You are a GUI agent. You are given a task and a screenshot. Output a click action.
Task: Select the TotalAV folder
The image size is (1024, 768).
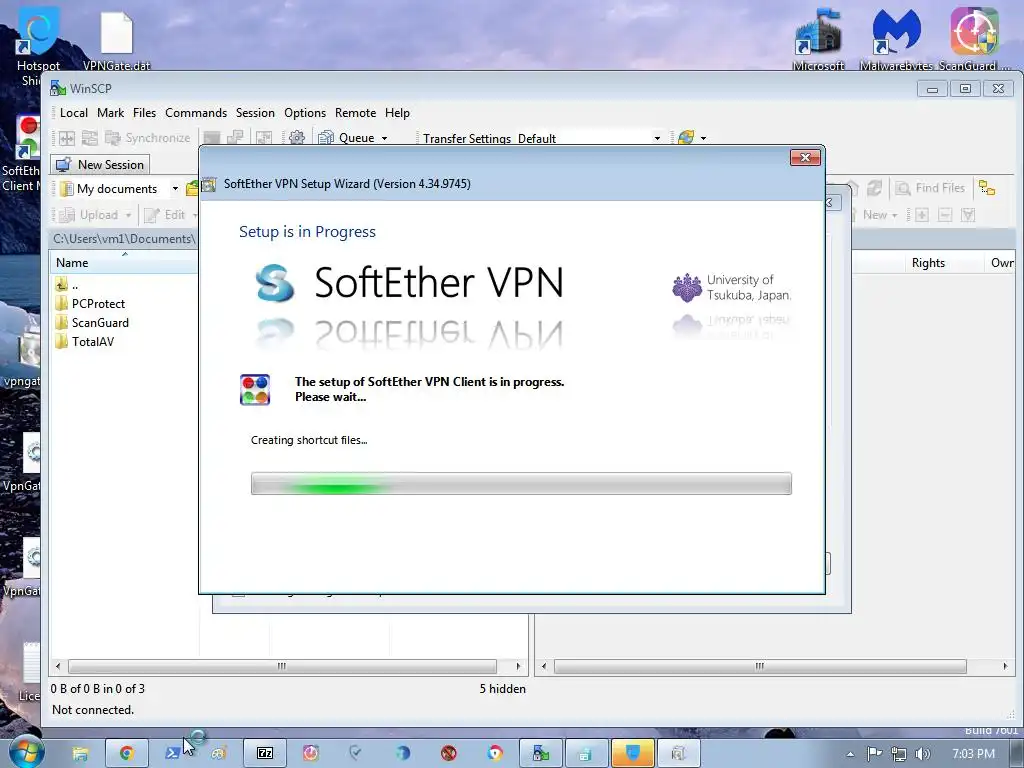point(85,342)
